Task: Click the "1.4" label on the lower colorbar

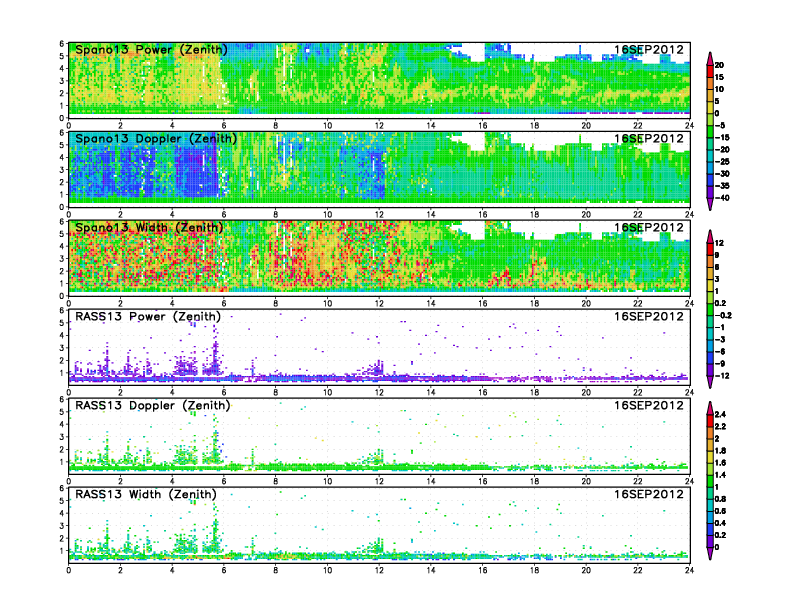Action: [x=720, y=475]
